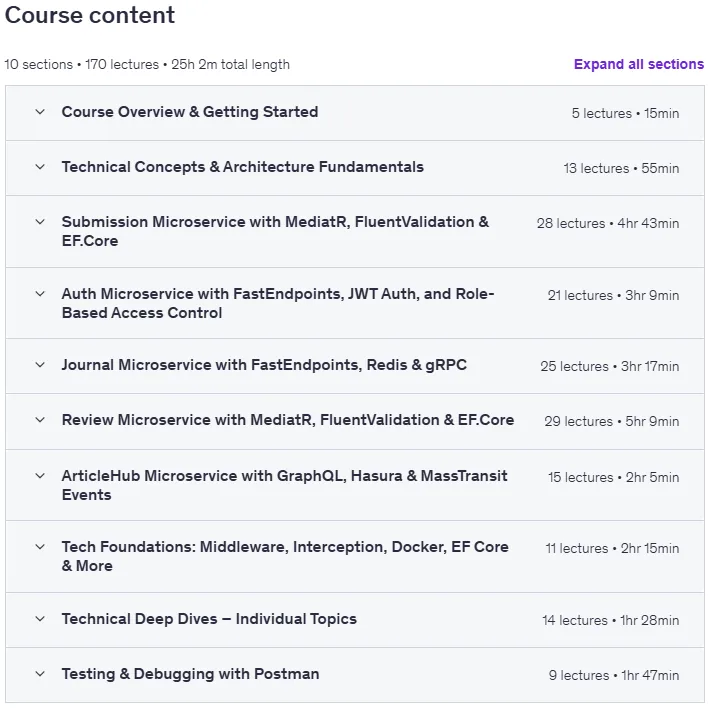Click Expand all sections link

point(638,64)
